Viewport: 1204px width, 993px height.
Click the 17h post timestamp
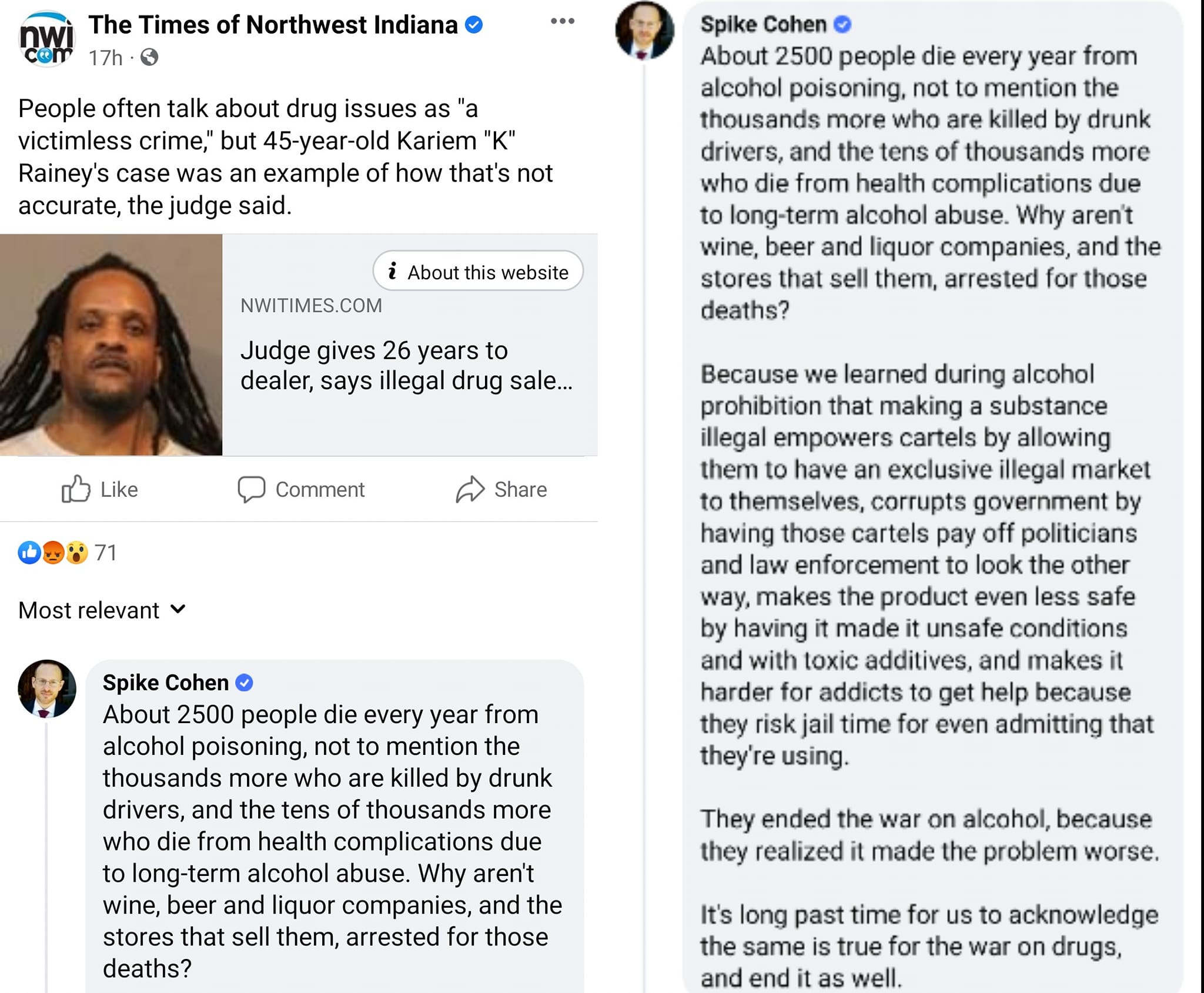pyautogui.click(x=106, y=58)
